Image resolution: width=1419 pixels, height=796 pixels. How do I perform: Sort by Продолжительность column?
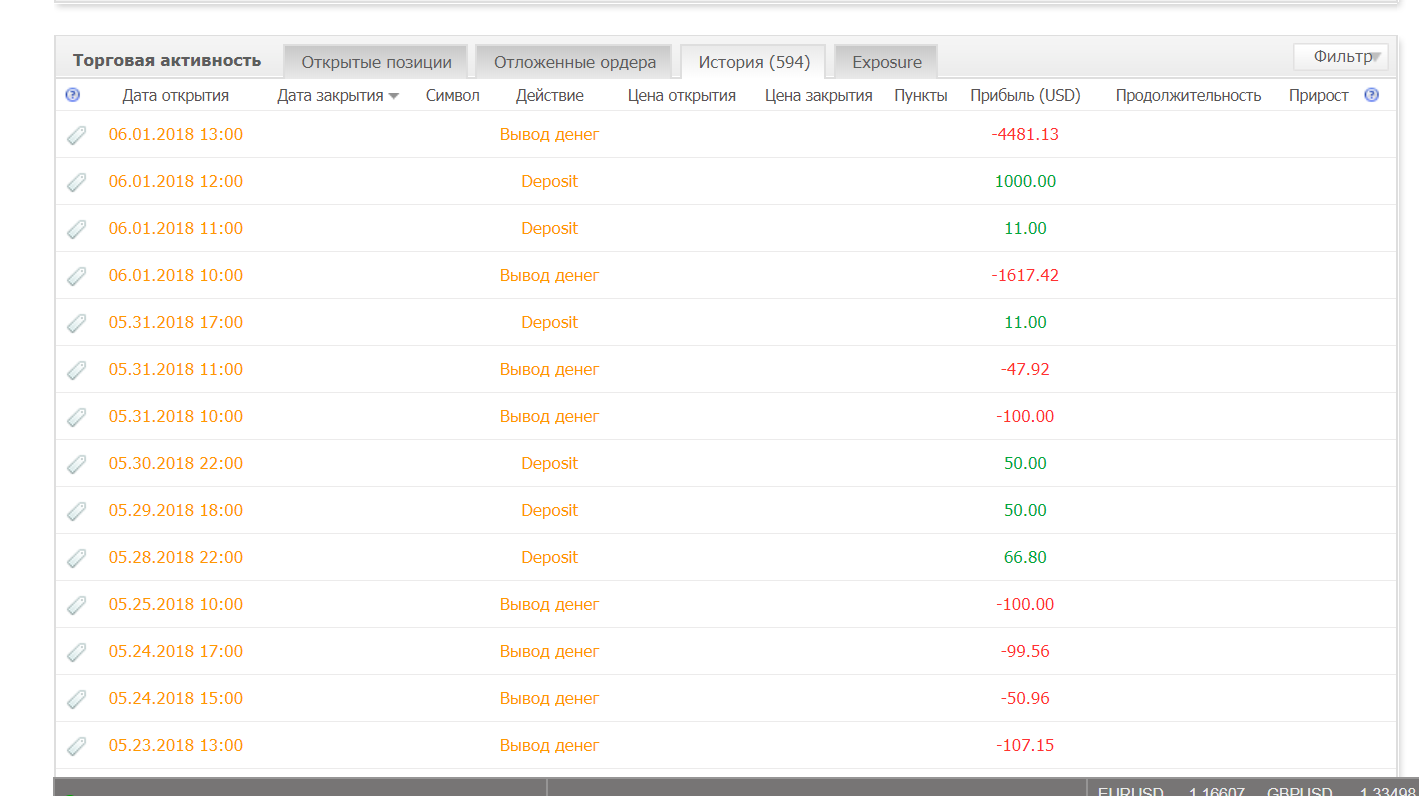click(x=1189, y=96)
